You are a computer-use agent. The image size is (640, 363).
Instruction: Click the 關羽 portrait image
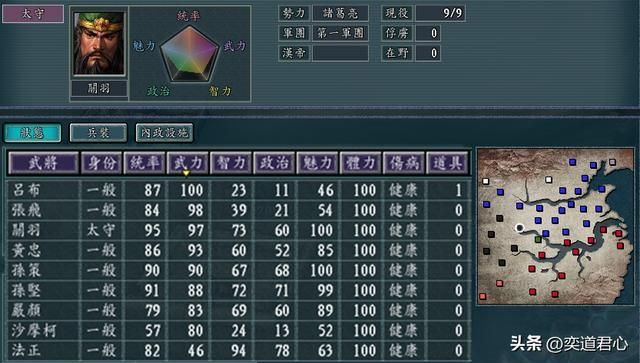pos(98,43)
